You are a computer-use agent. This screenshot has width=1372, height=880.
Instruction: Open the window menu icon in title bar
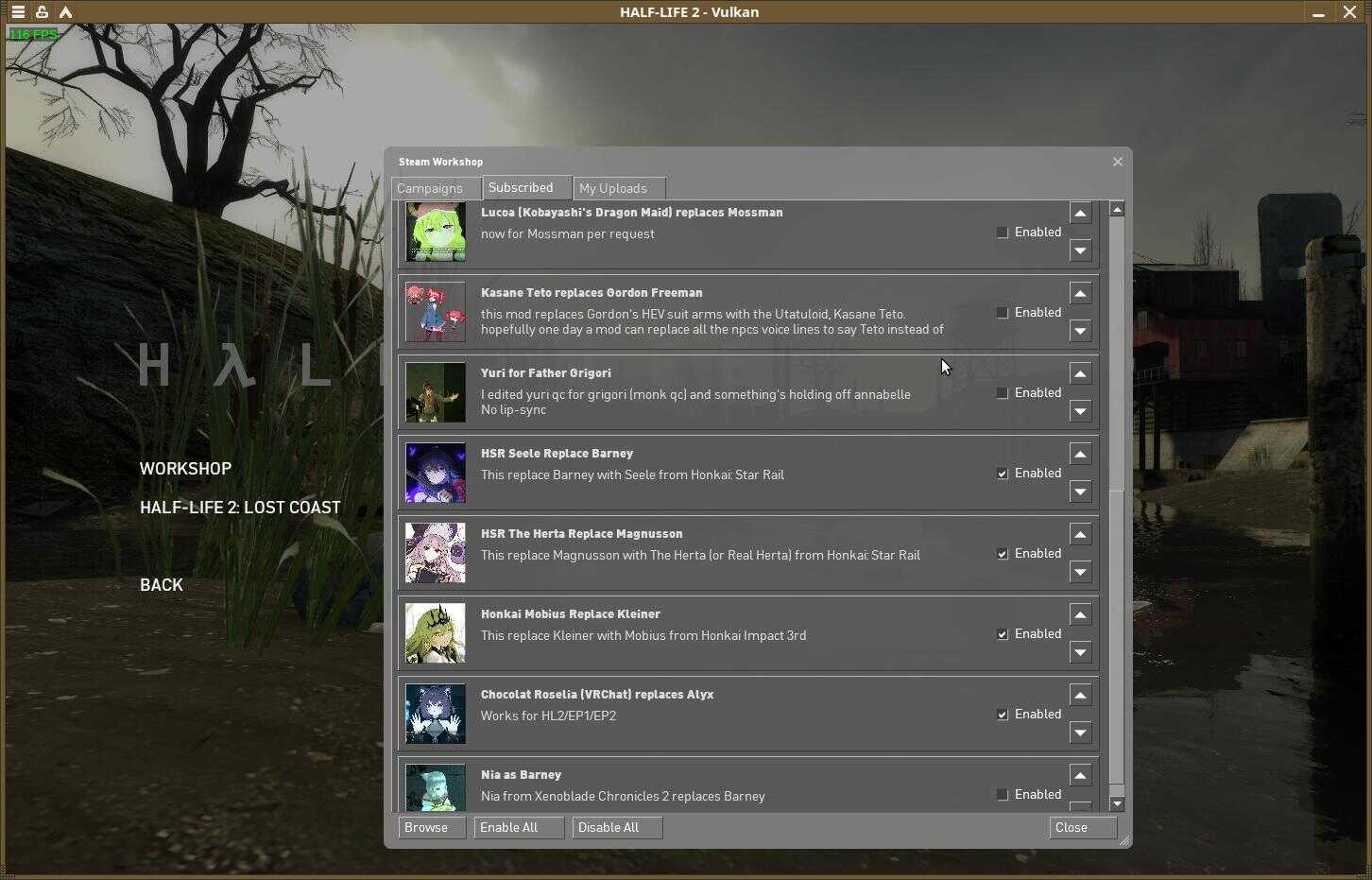pos(18,12)
